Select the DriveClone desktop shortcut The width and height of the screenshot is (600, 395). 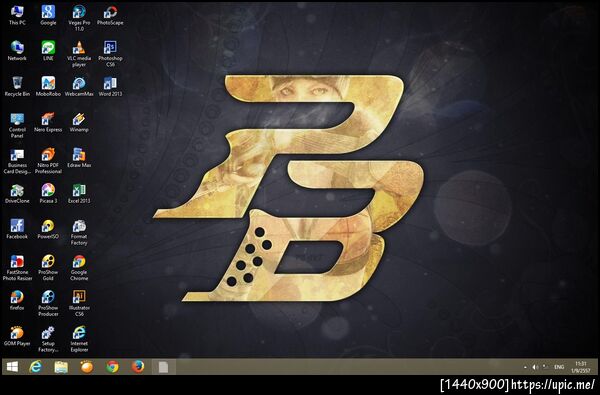(x=17, y=194)
